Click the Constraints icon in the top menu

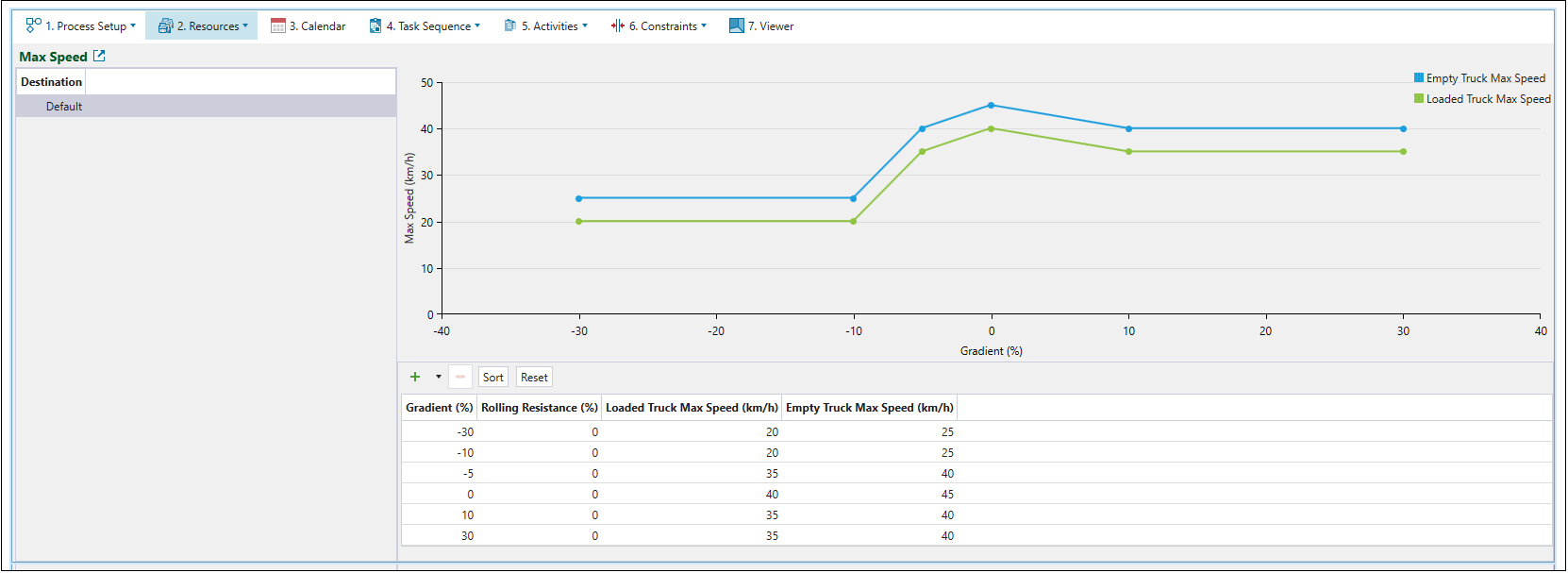click(618, 25)
